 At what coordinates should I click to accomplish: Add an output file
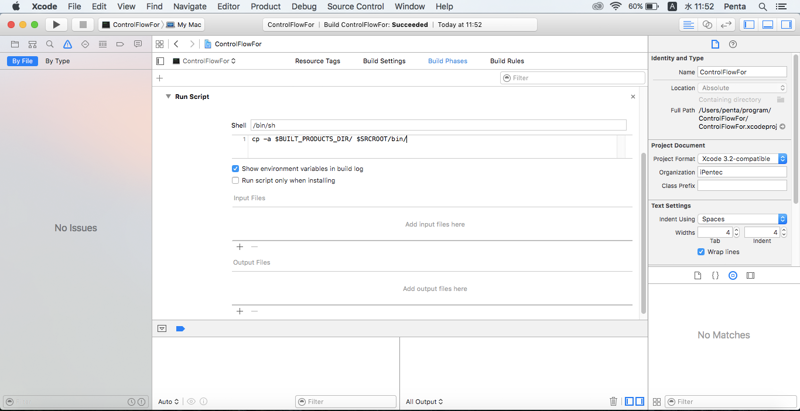[x=239, y=311]
